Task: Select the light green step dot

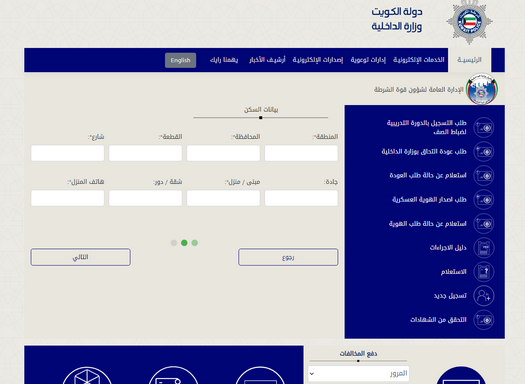Action: point(195,243)
